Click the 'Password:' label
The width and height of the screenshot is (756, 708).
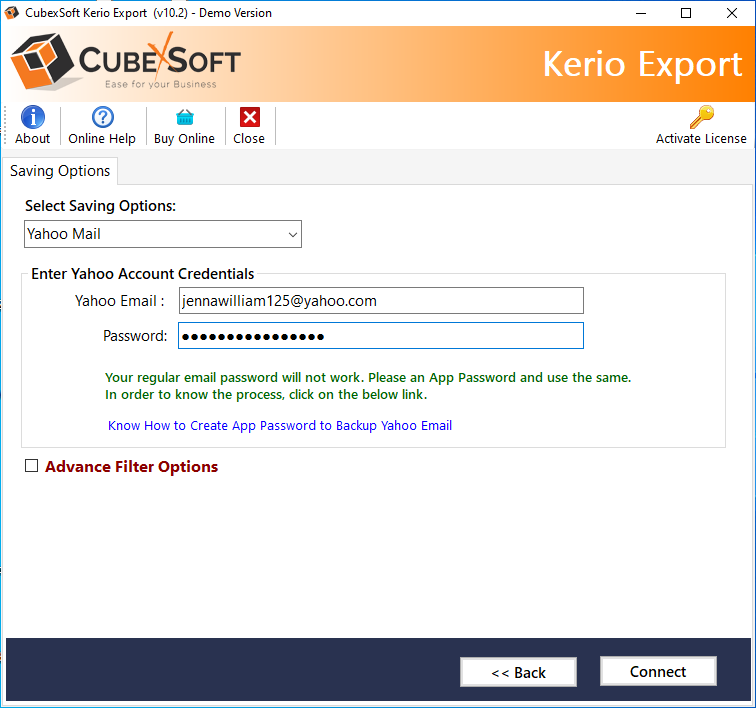135,336
